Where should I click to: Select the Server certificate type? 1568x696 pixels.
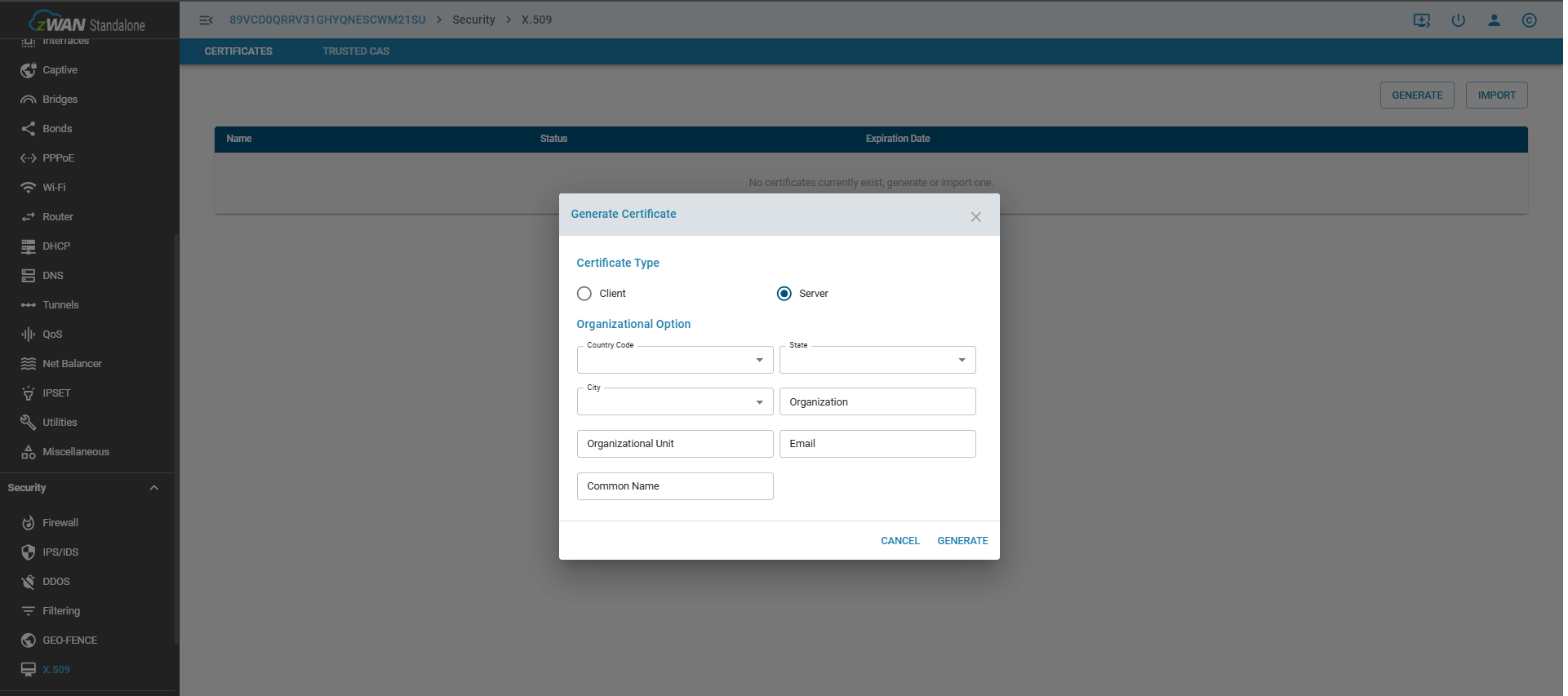click(x=784, y=294)
